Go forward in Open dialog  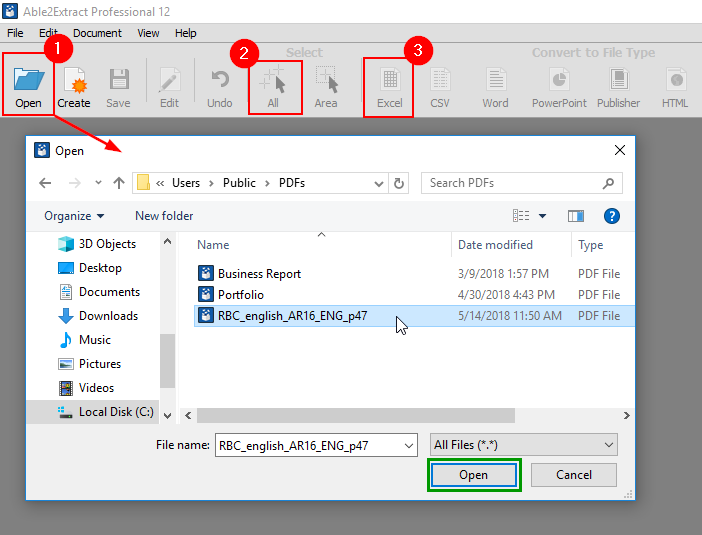pyautogui.click(x=75, y=183)
